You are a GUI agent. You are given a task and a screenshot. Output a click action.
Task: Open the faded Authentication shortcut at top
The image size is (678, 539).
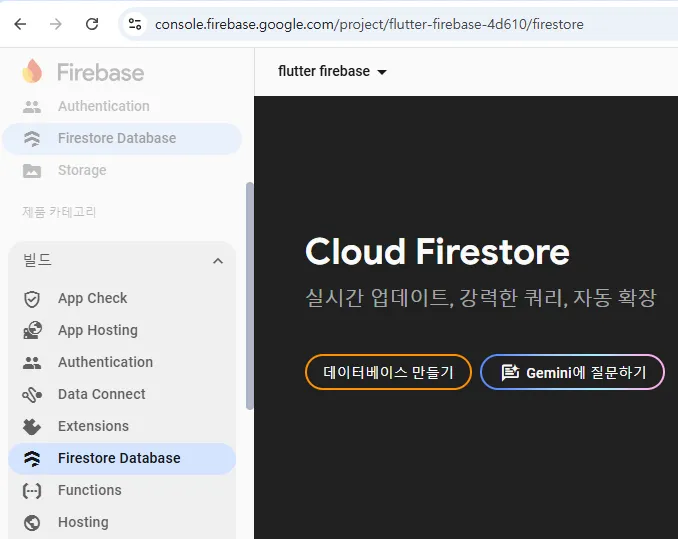pos(104,106)
